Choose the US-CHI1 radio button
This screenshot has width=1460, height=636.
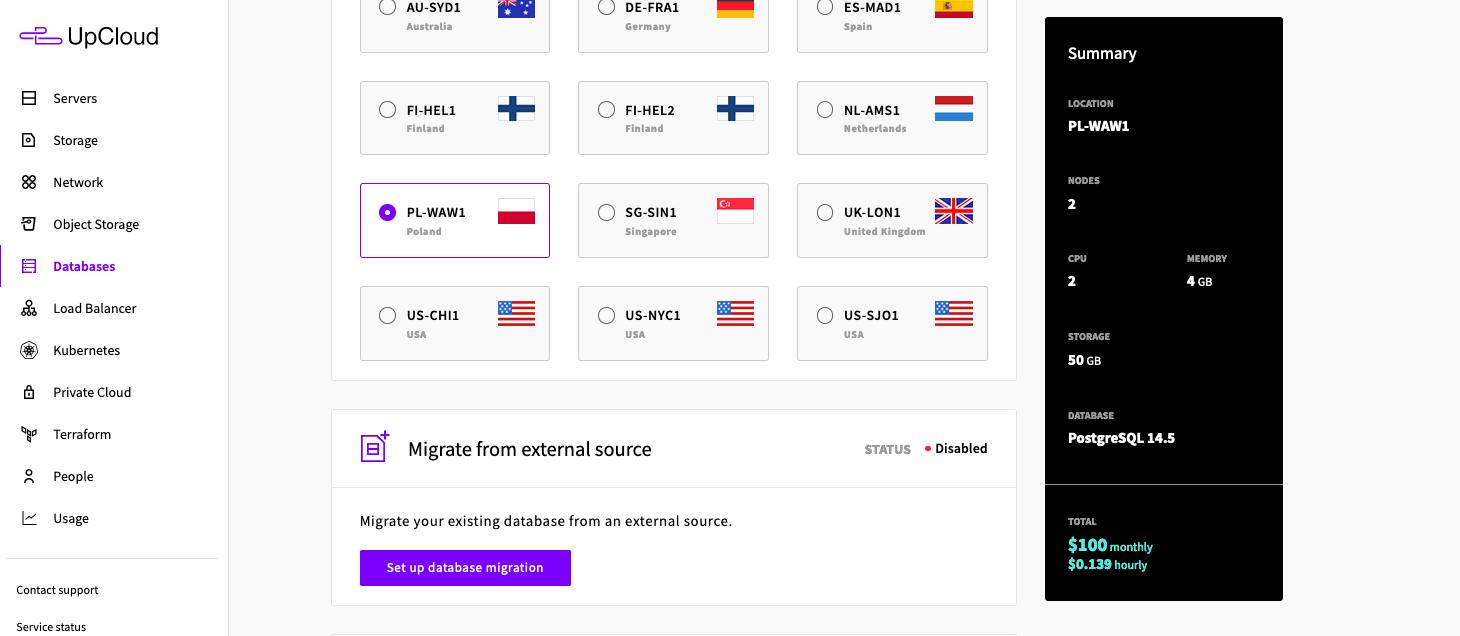click(x=387, y=315)
